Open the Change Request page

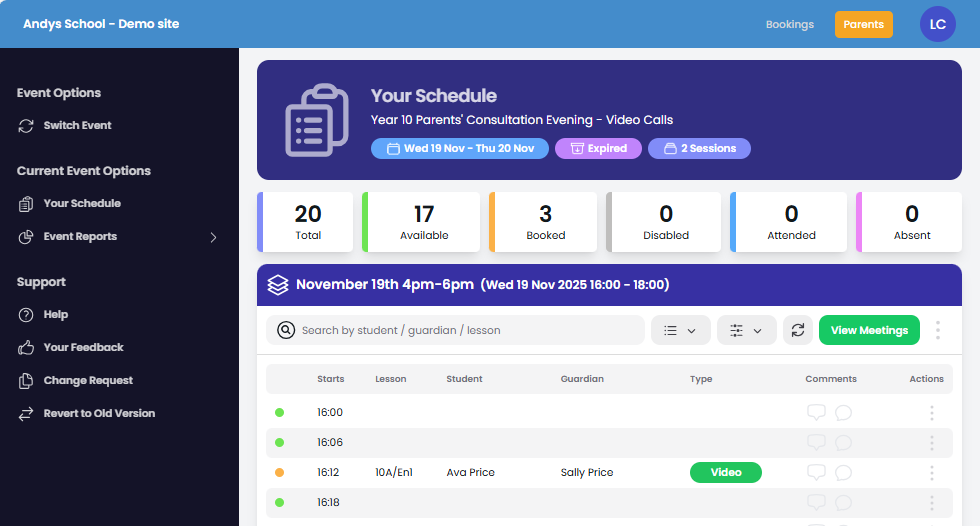[88, 380]
